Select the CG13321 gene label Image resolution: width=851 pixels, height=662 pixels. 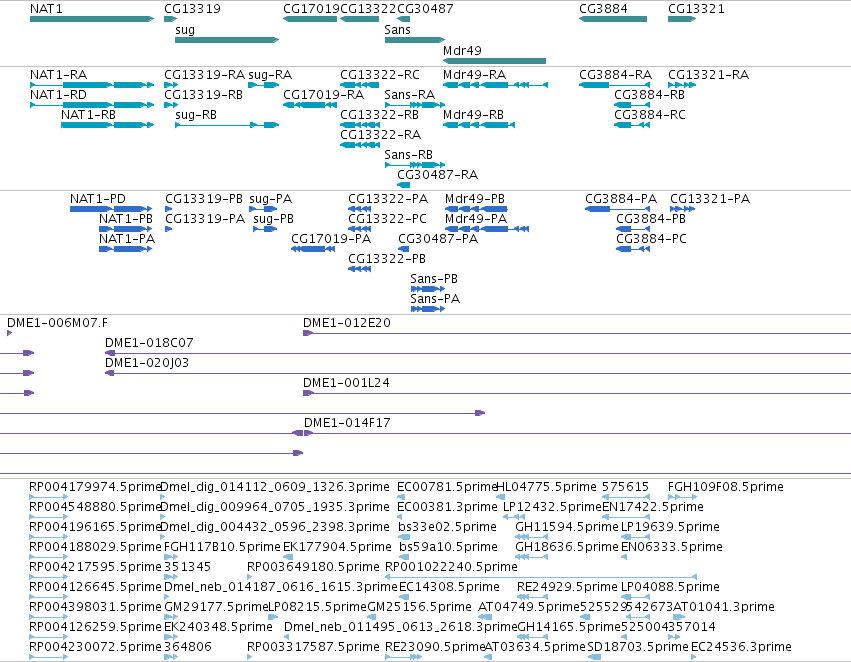(696, 9)
